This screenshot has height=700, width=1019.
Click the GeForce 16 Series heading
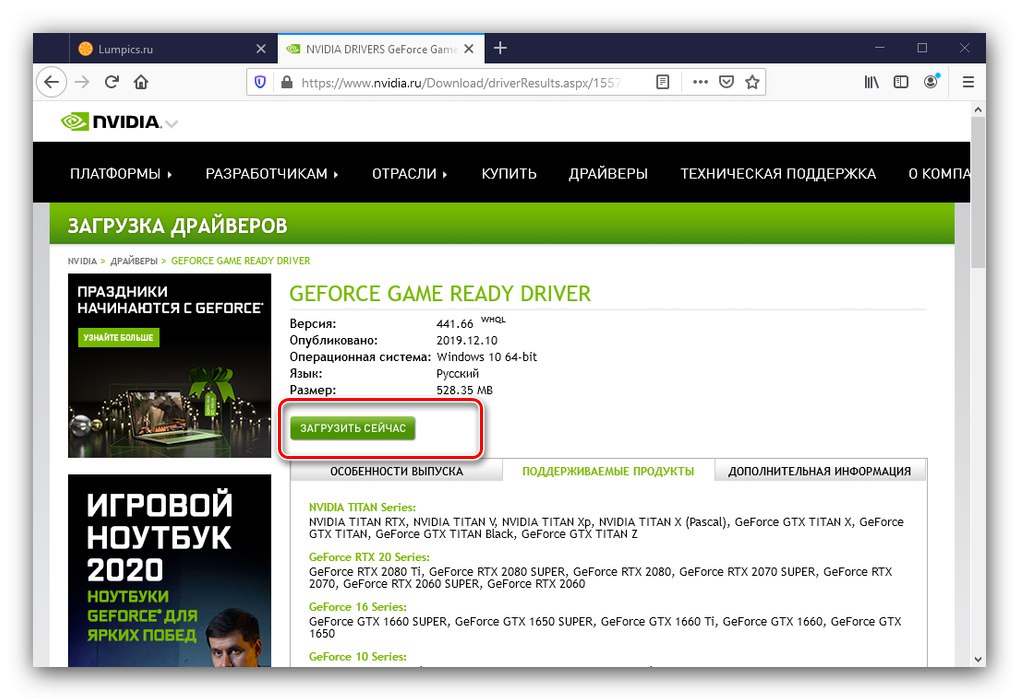357,606
